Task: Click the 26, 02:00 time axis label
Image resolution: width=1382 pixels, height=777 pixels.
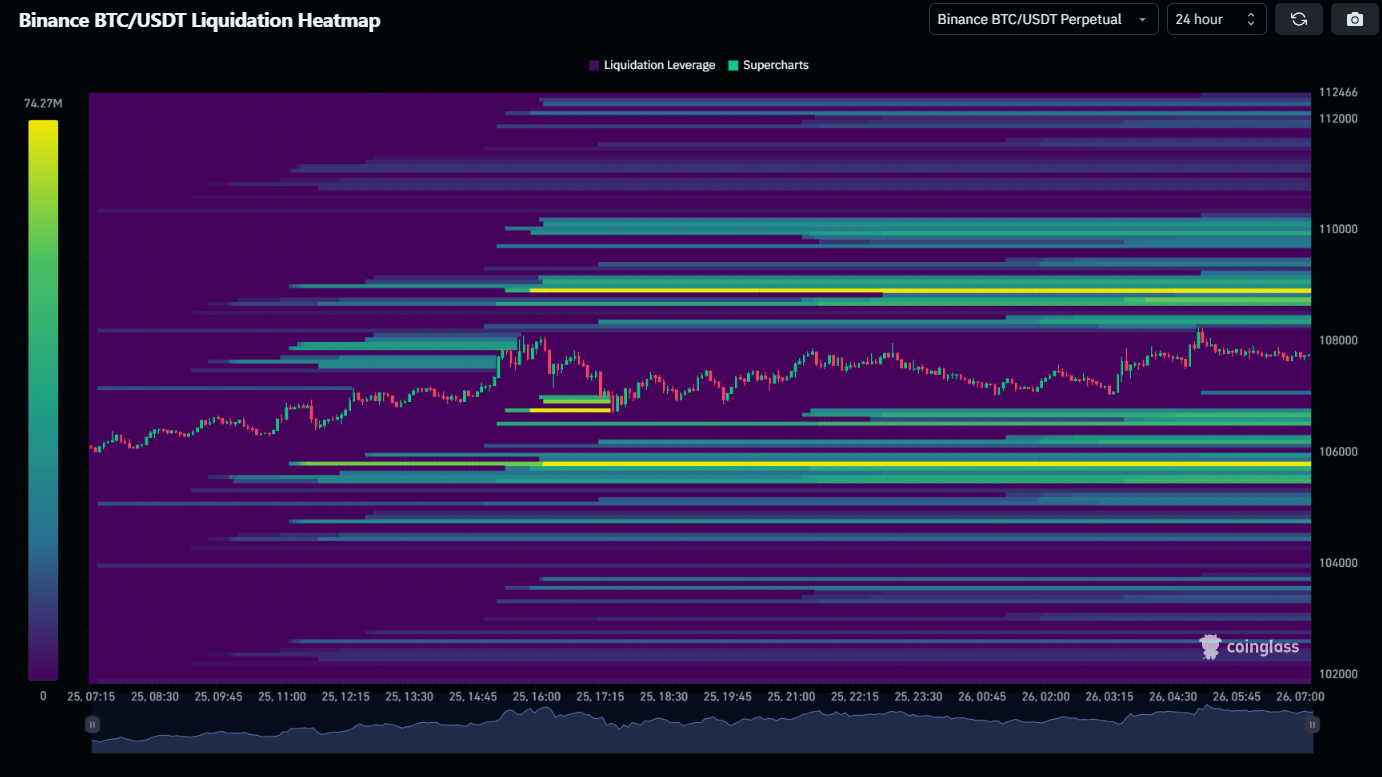Action: coord(1047,696)
